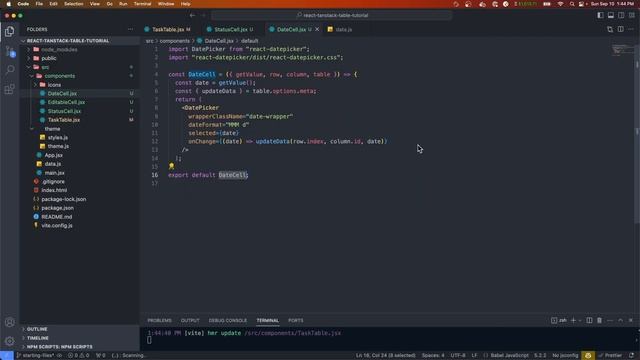Change indentation via Spaces: 4
Image resolution: width=640 pixels, height=360 pixels.
click(x=433, y=356)
